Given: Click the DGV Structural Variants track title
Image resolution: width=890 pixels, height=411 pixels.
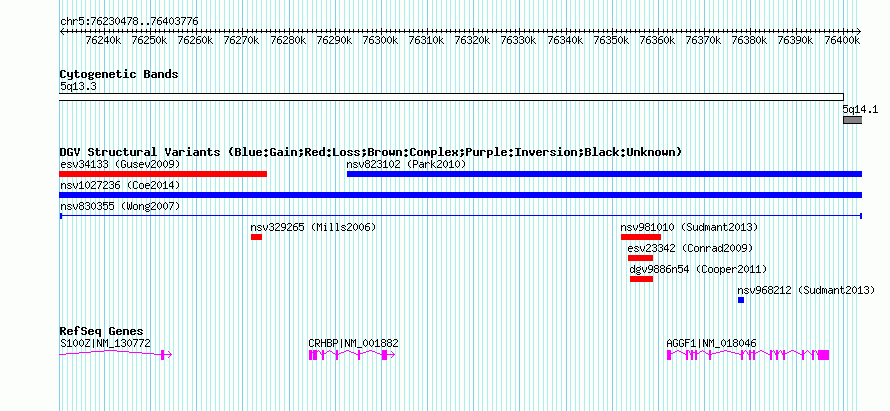Looking at the screenshot, I should [x=371, y=152].
